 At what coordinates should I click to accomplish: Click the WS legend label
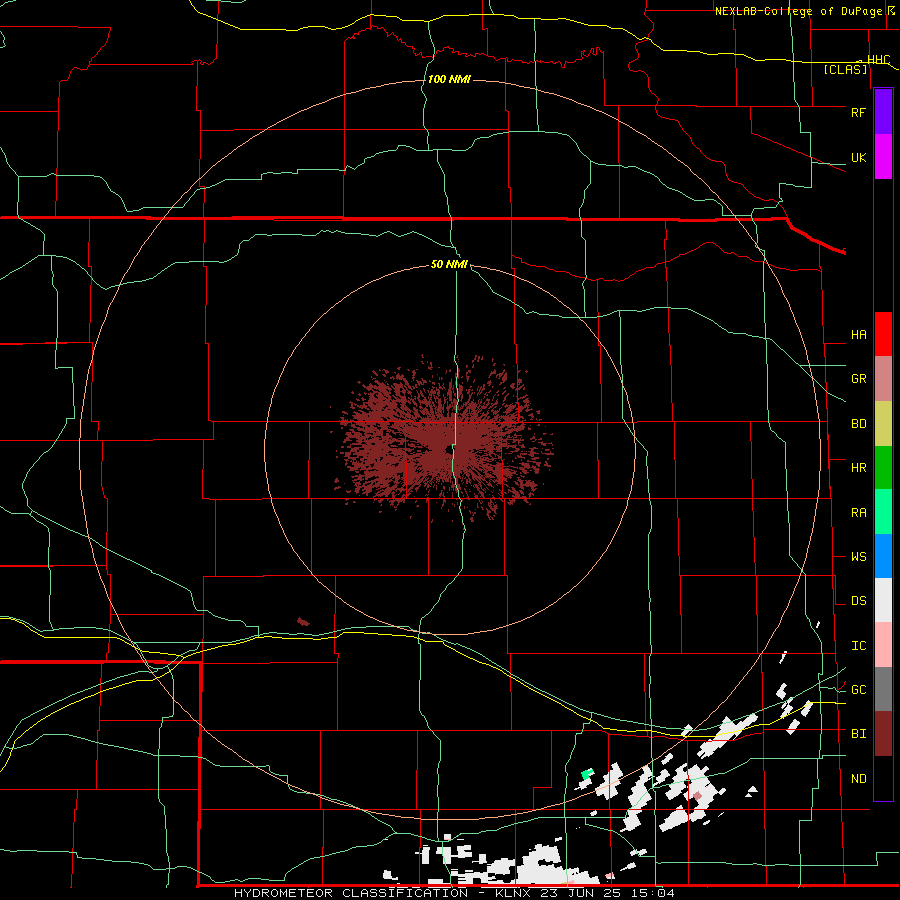(x=859, y=557)
